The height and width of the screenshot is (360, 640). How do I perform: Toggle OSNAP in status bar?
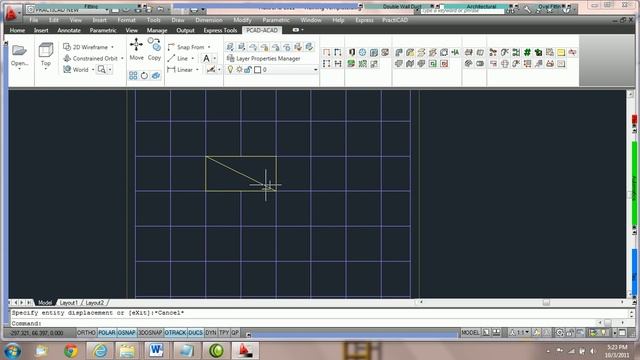click(127, 333)
